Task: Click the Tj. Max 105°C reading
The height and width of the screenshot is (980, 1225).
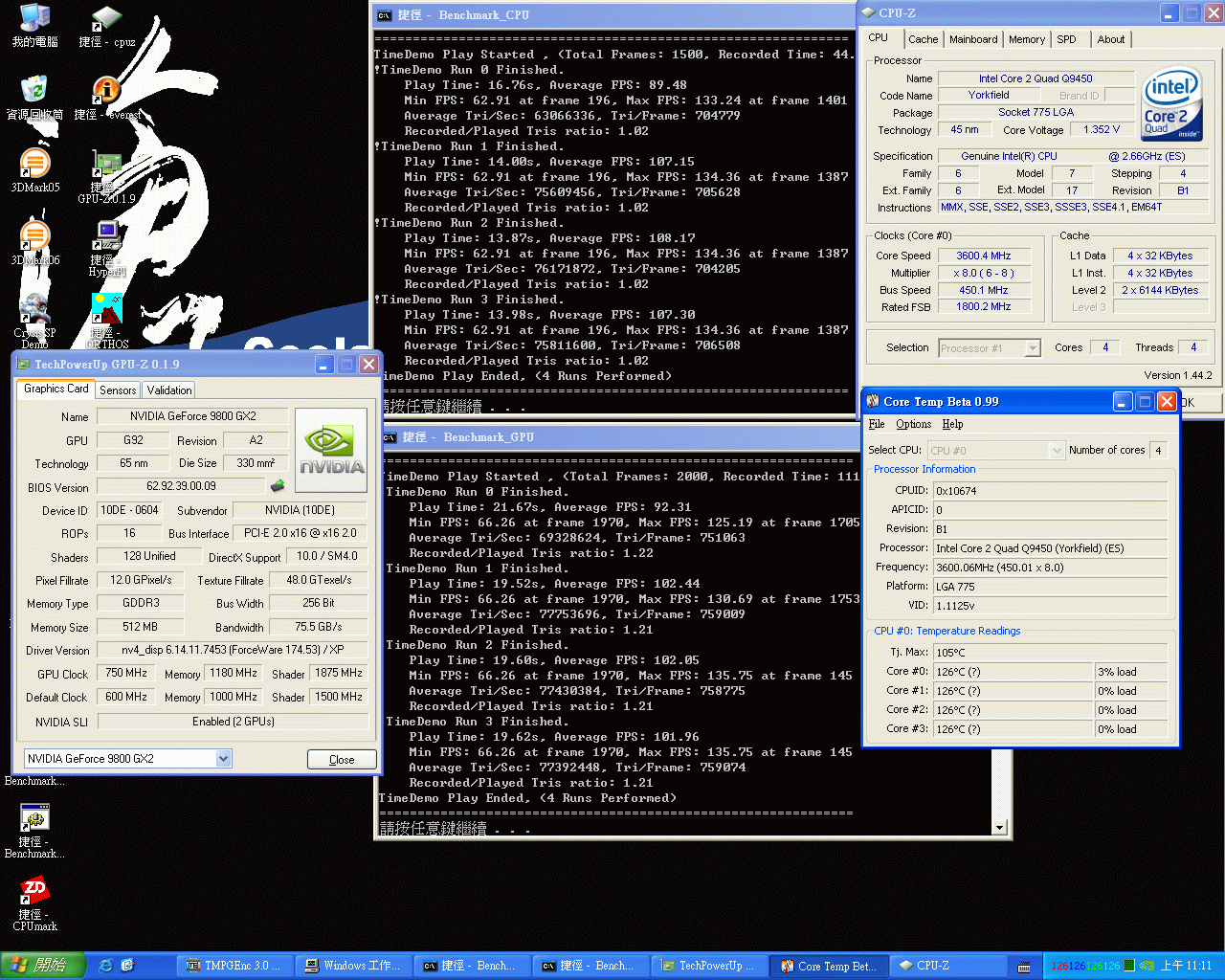Action: 1050,653
